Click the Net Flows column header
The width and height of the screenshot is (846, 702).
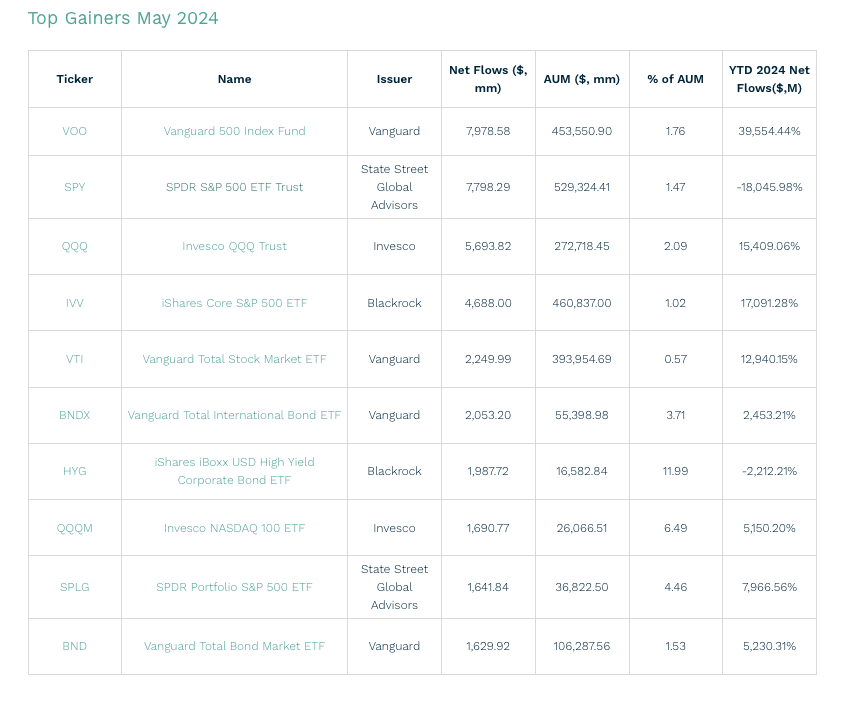[x=488, y=79]
